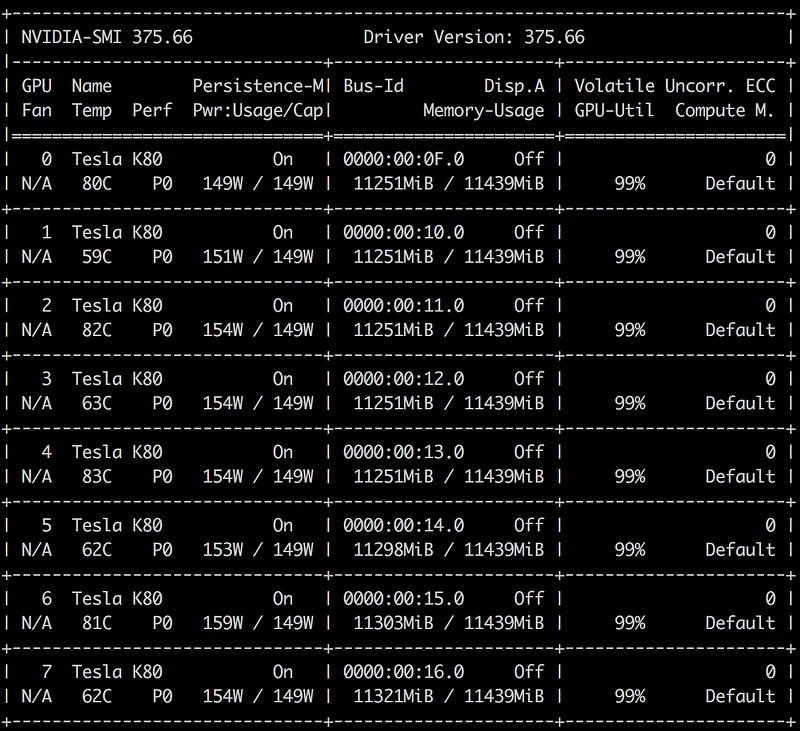
Task: Select the "Bus-Id" column header
Action: point(373,86)
